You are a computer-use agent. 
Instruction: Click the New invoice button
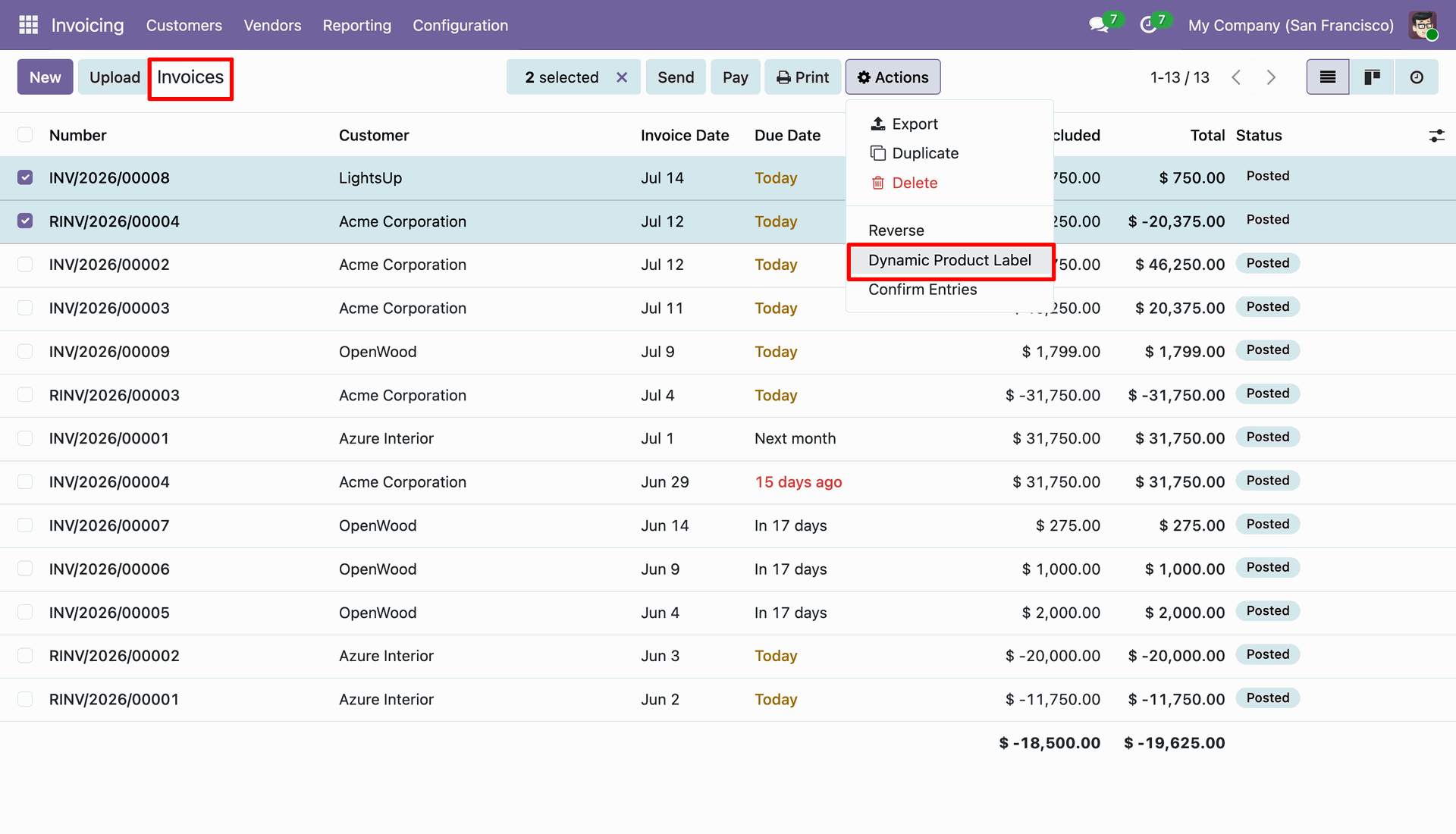(45, 77)
